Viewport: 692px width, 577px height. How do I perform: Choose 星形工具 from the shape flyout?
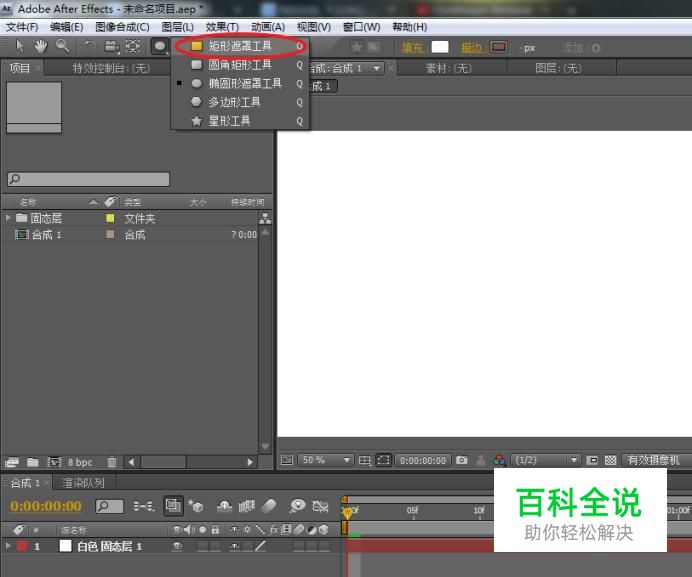click(x=240, y=121)
